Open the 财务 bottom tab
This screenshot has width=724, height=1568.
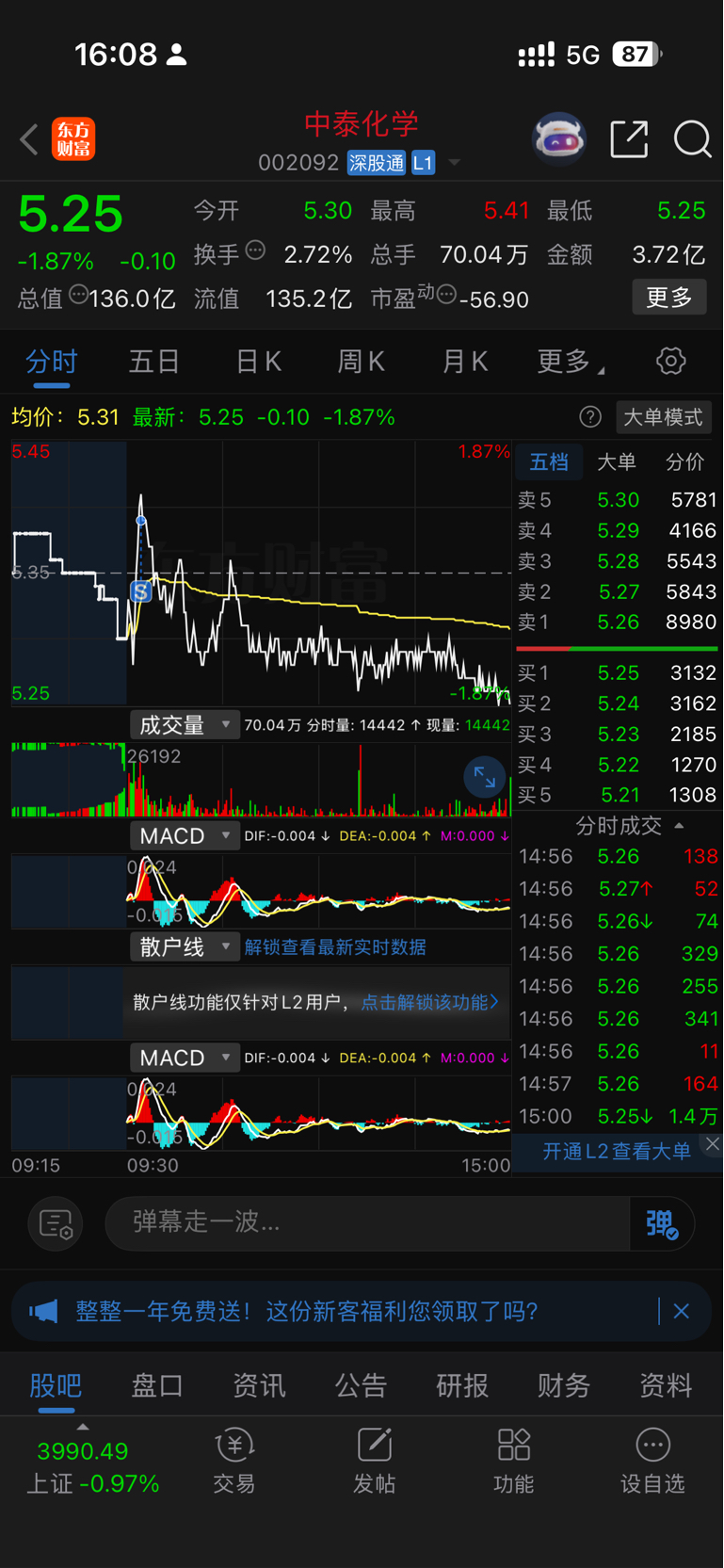564,1385
